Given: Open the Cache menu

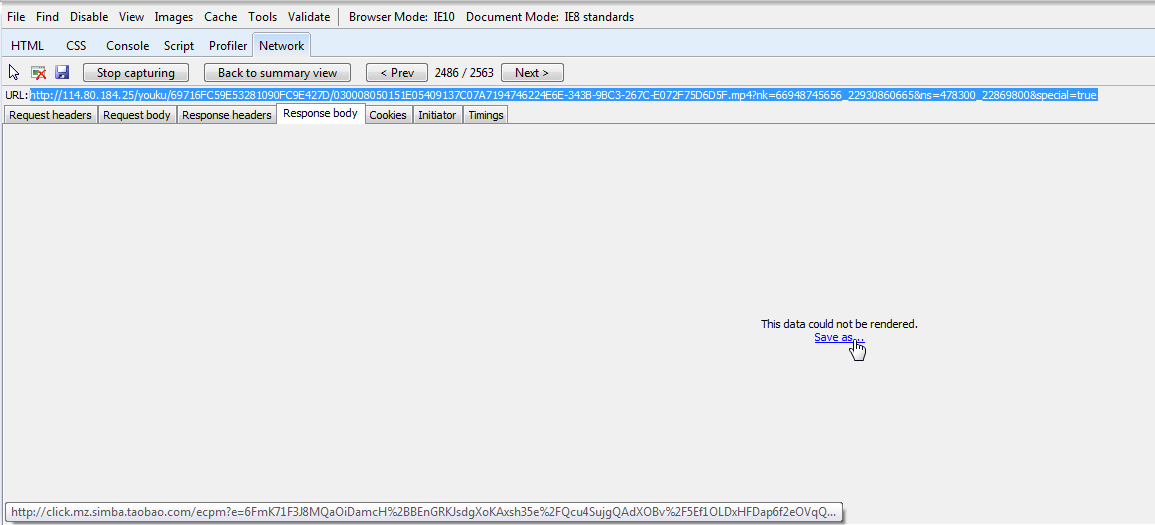Looking at the screenshot, I should (x=221, y=16).
